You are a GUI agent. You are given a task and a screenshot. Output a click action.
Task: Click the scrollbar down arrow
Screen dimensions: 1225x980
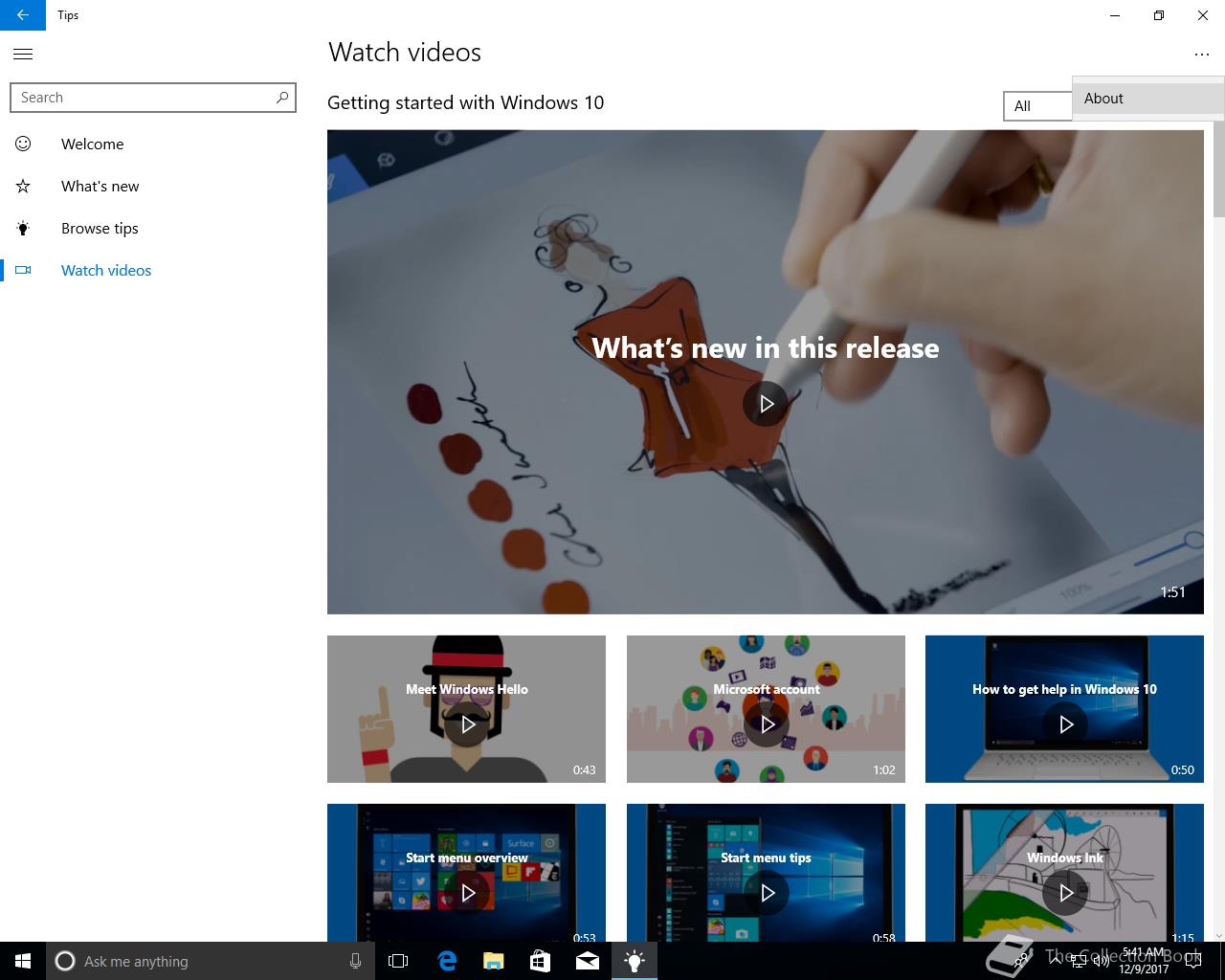click(x=1218, y=935)
